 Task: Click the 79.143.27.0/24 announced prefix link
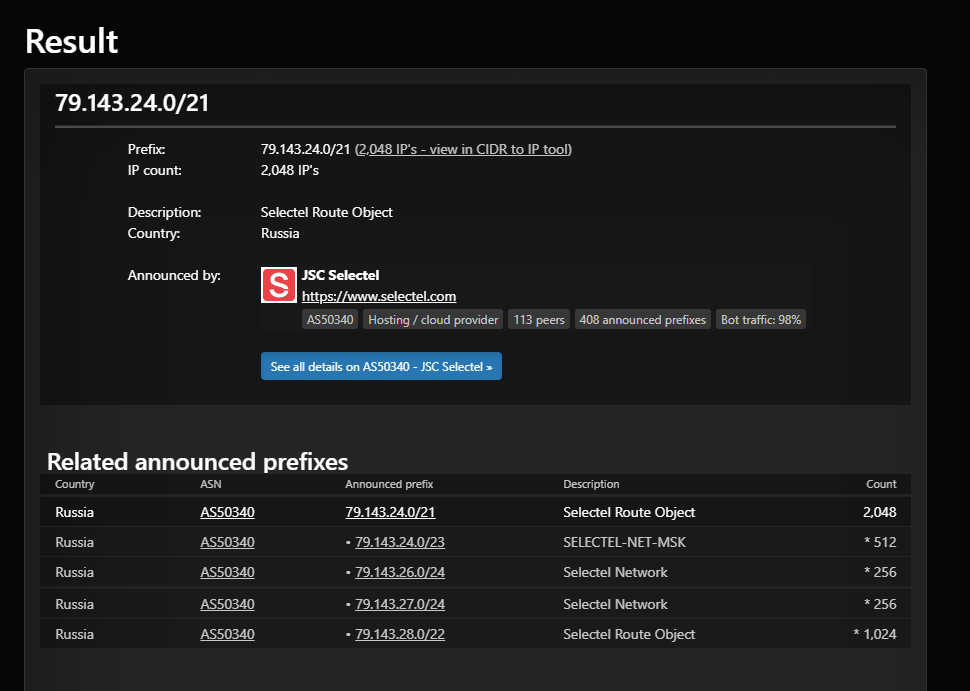[399, 604]
